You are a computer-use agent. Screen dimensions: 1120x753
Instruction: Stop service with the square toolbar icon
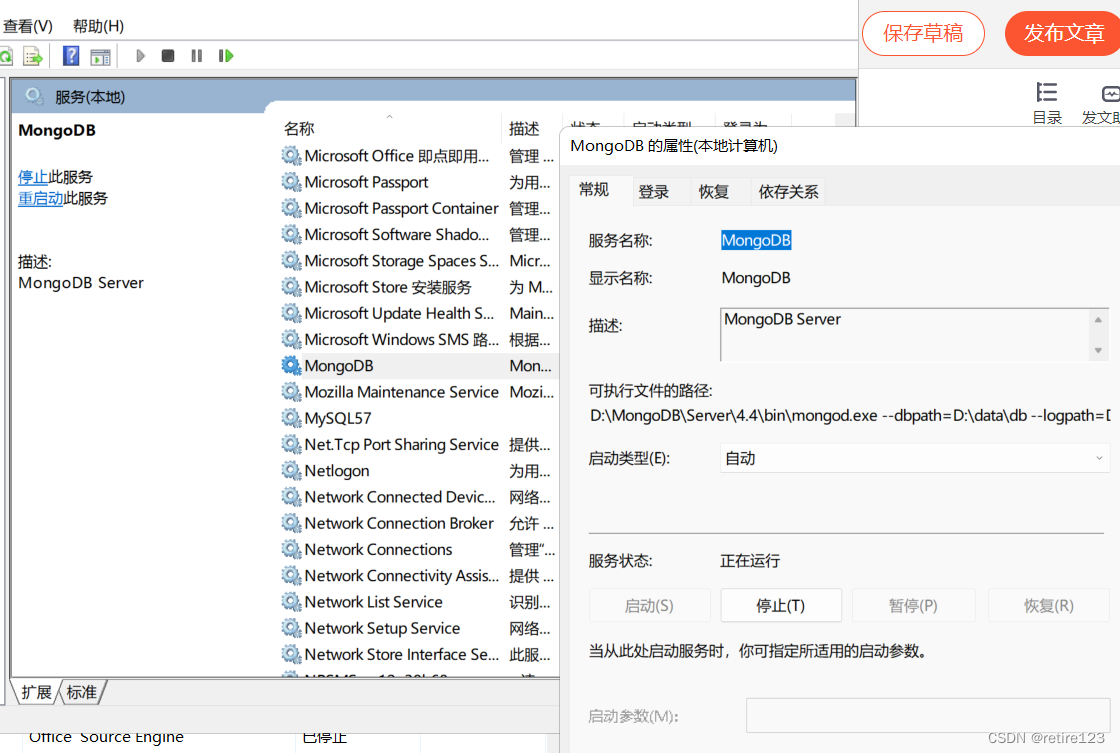click(168, 56)
